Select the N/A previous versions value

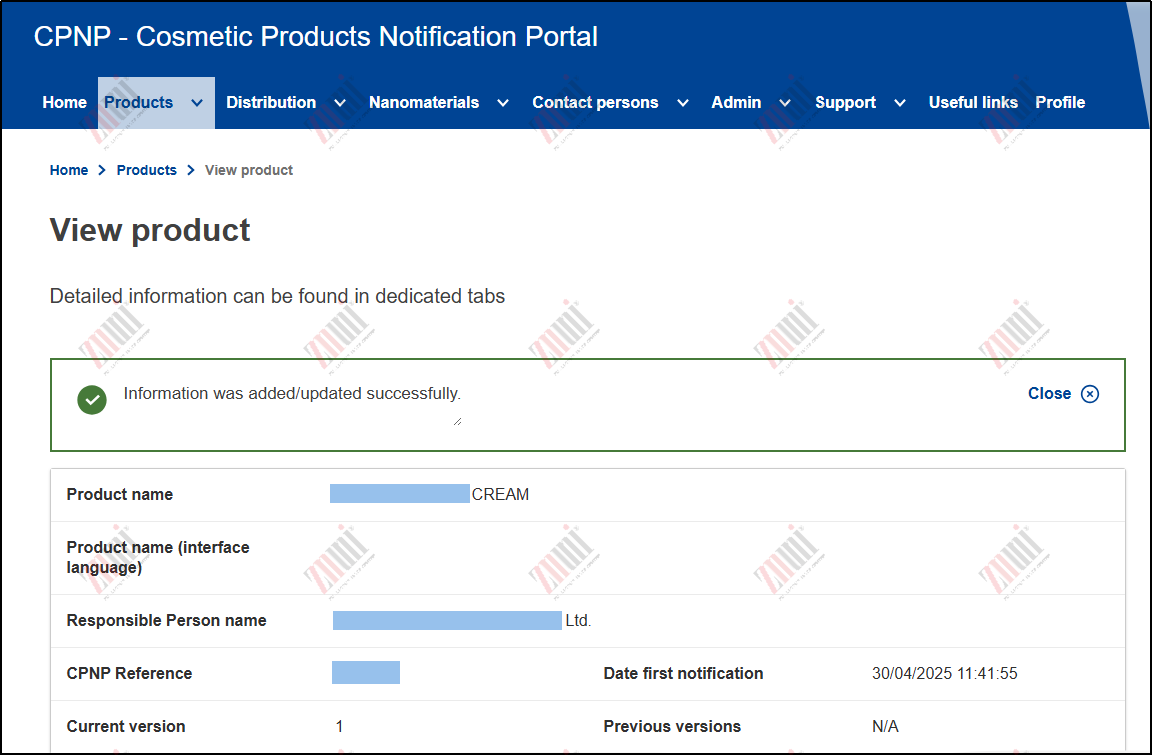(885, 726)
